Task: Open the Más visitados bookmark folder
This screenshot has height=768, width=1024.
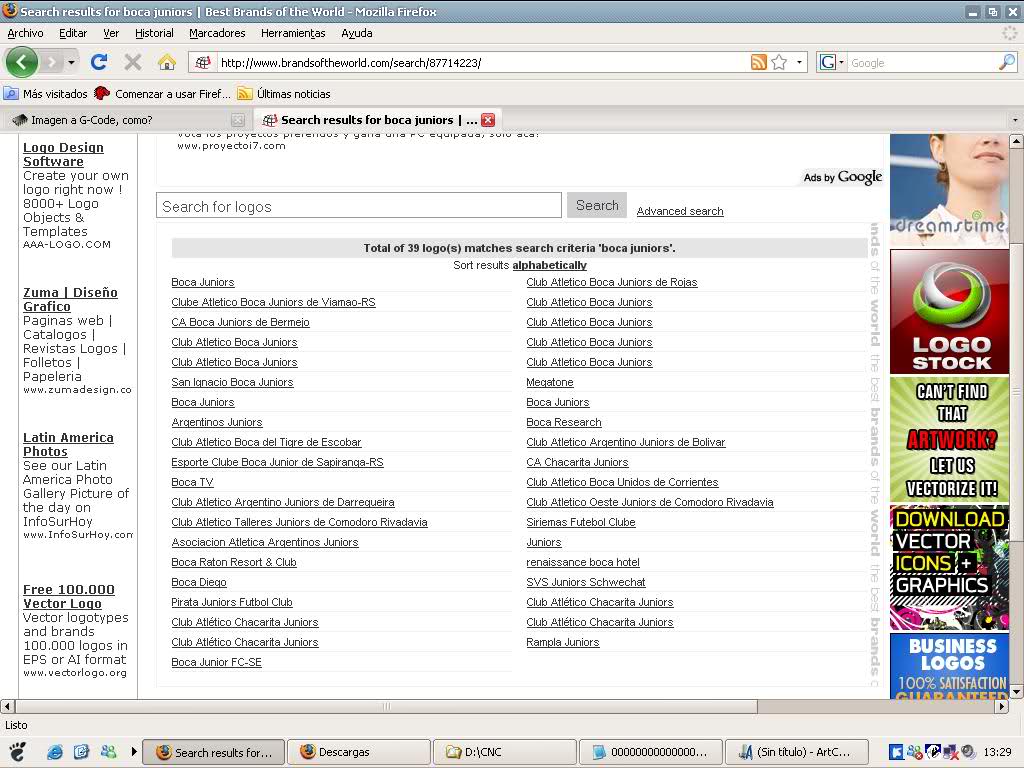Action: [46, 93]
